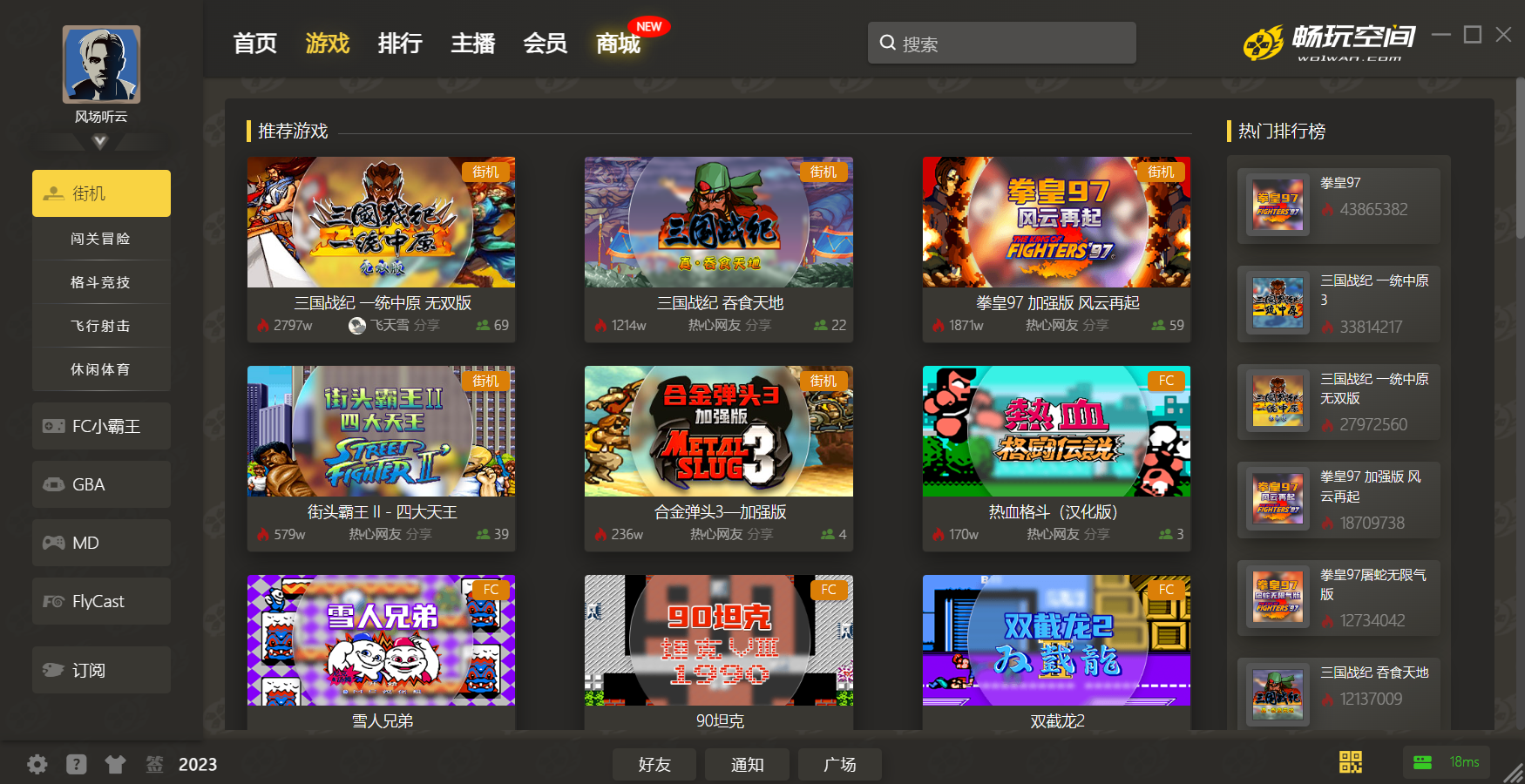Open the MD console category

[x=101, y=543]
